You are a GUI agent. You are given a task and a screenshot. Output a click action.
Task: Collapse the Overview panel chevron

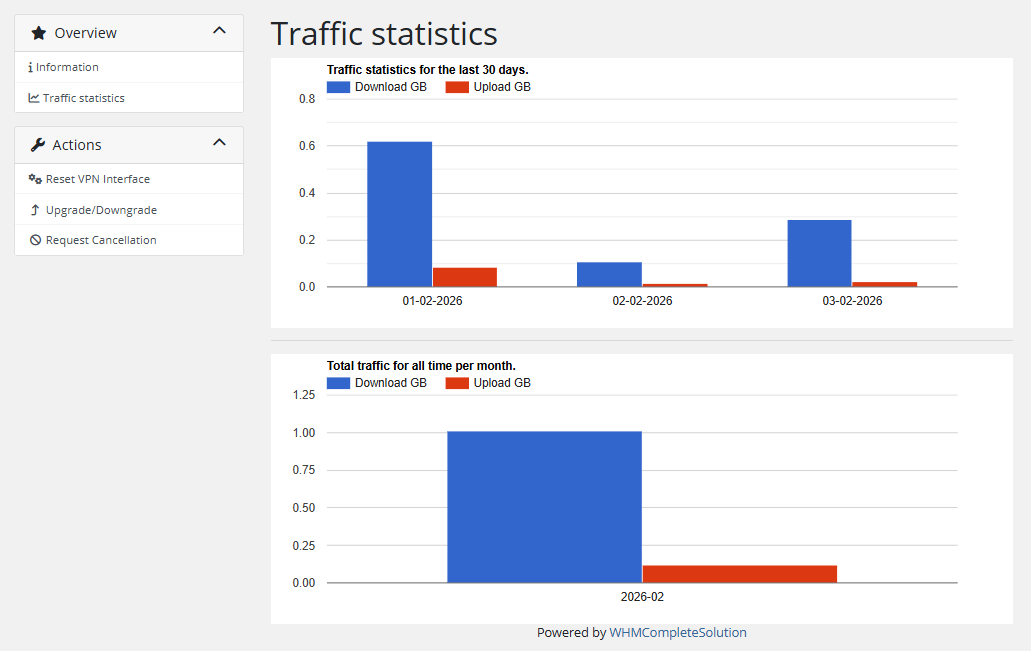pos(220,32)
